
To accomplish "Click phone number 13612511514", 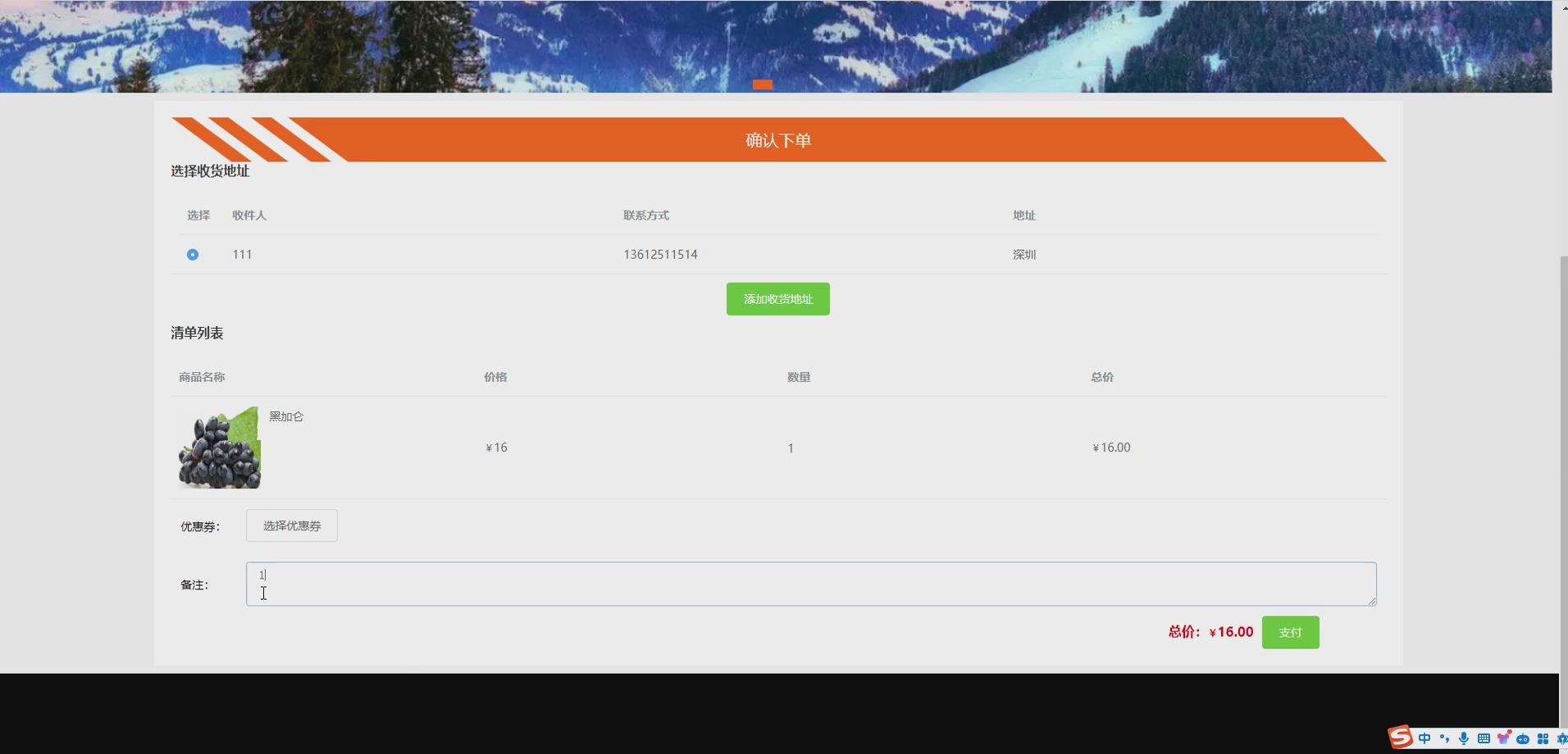I will coord(660,255).
